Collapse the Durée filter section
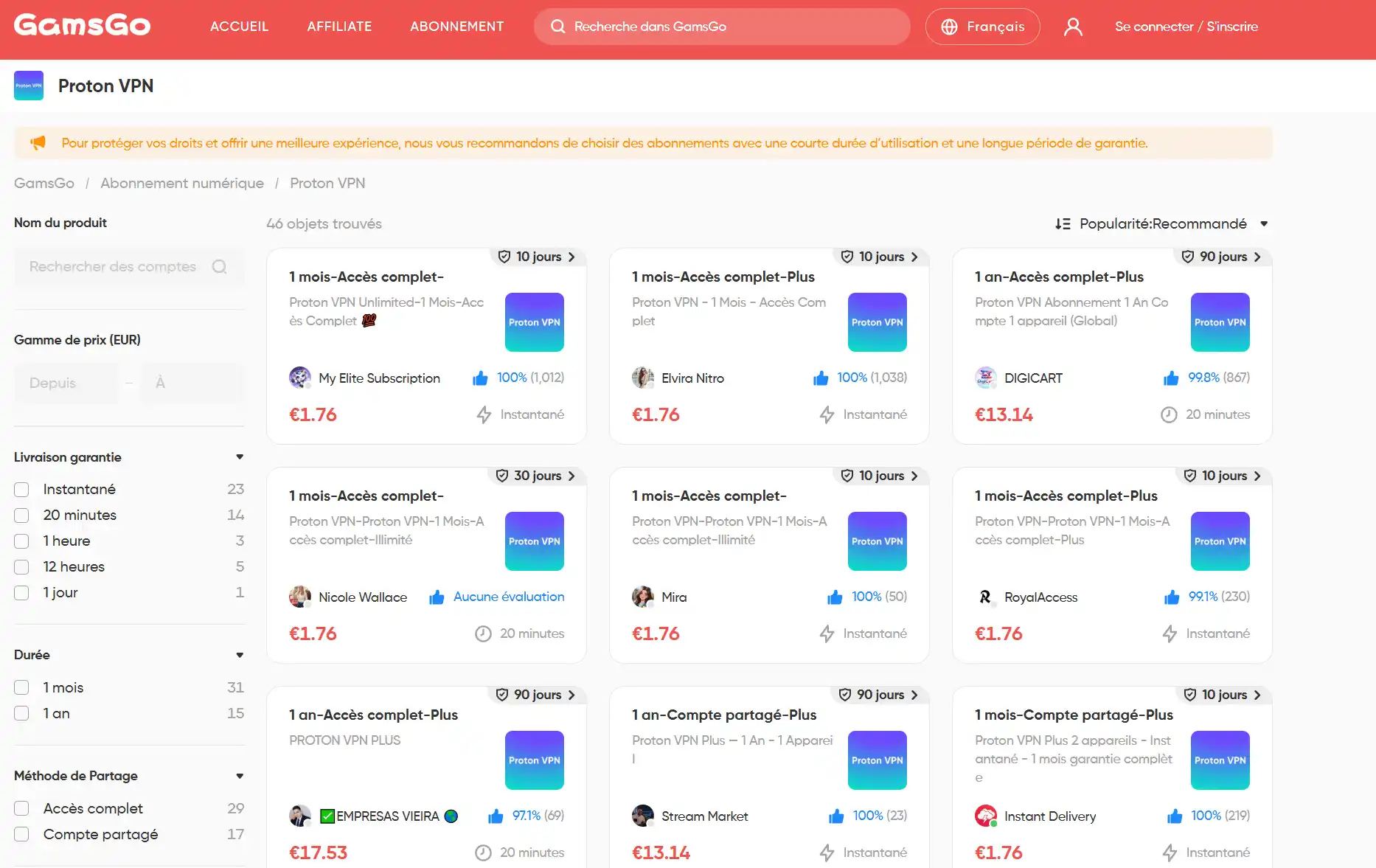 tap(240, 655)
